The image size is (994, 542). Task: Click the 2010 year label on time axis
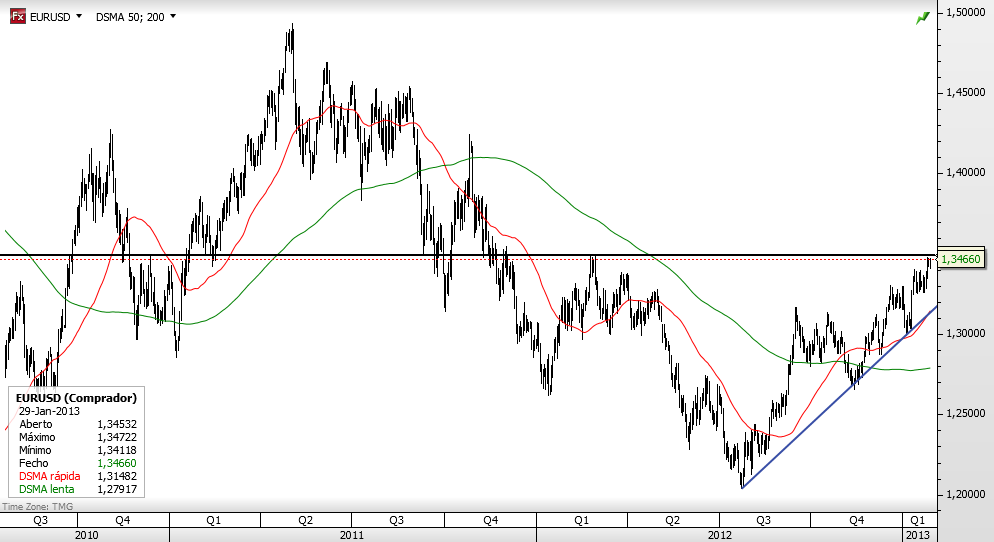click(86, 535)
